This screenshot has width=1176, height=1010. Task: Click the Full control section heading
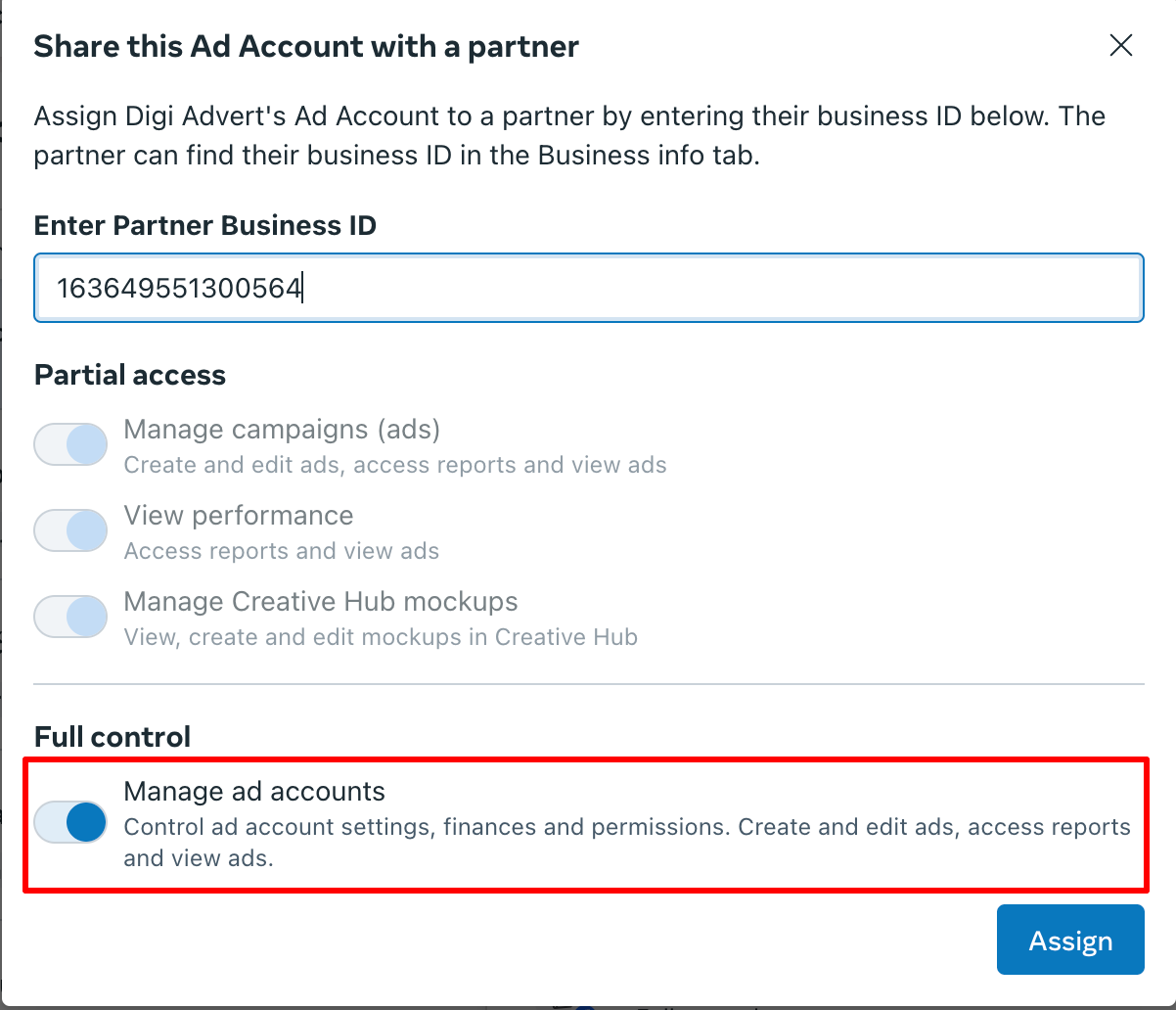pos(112,736)
